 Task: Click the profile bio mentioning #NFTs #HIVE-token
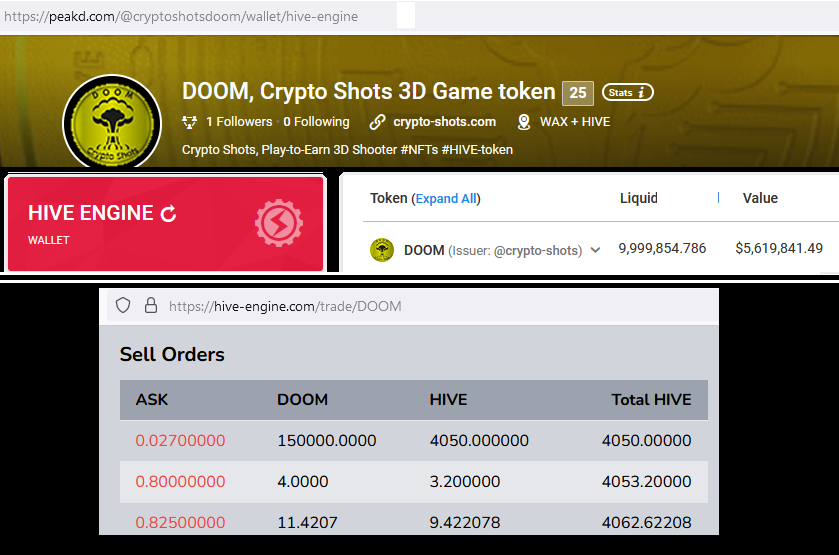[347, 149]
